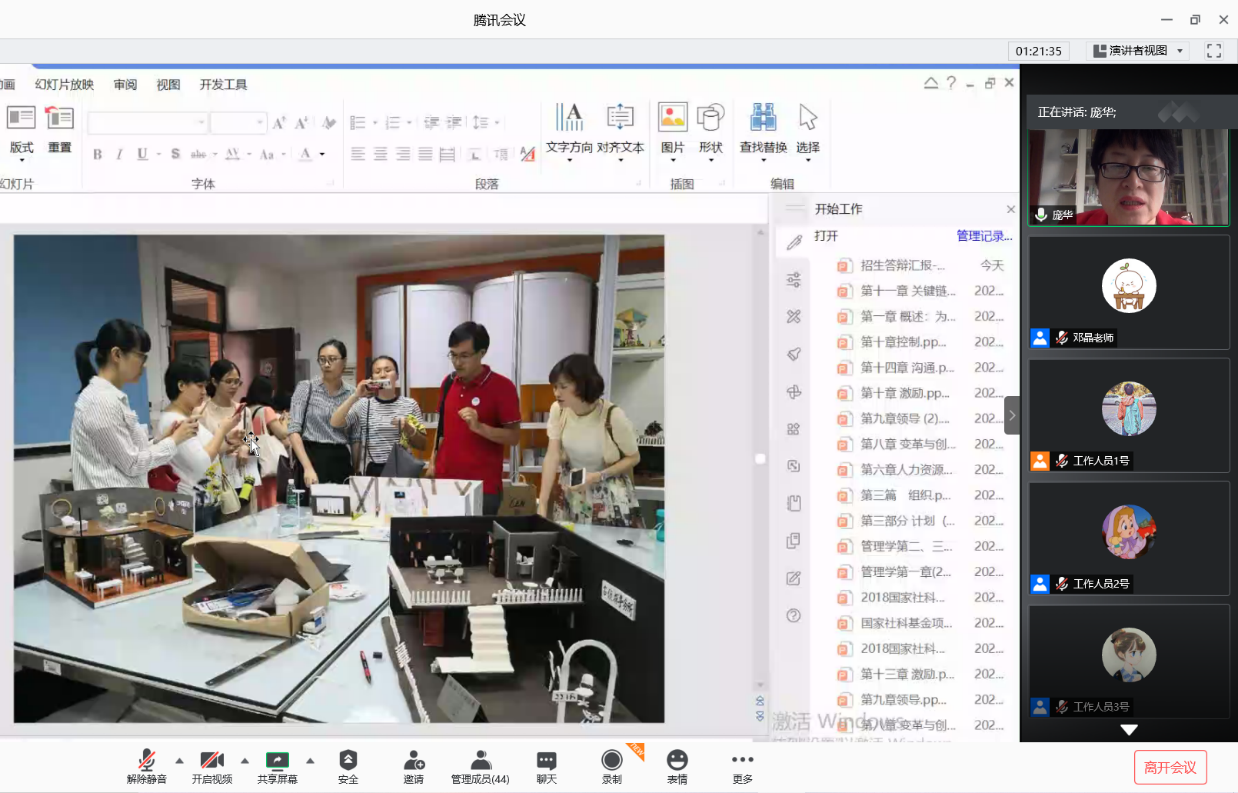Switch to the Review (审阅) tab

[125, 85]
